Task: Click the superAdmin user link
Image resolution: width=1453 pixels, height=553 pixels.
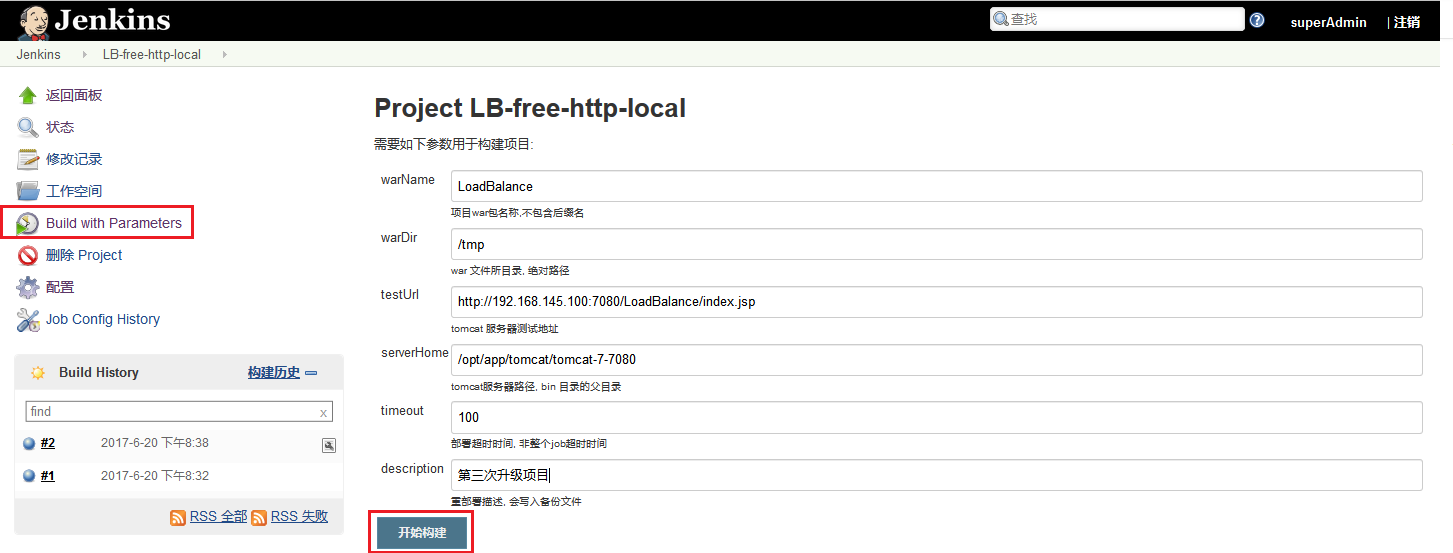Action: tap(1328, 22)
